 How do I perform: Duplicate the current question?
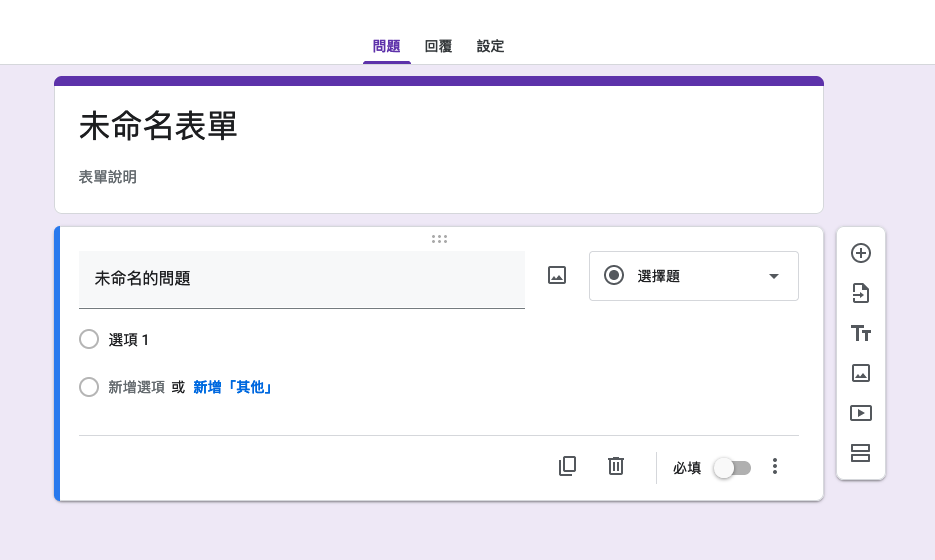567,466
